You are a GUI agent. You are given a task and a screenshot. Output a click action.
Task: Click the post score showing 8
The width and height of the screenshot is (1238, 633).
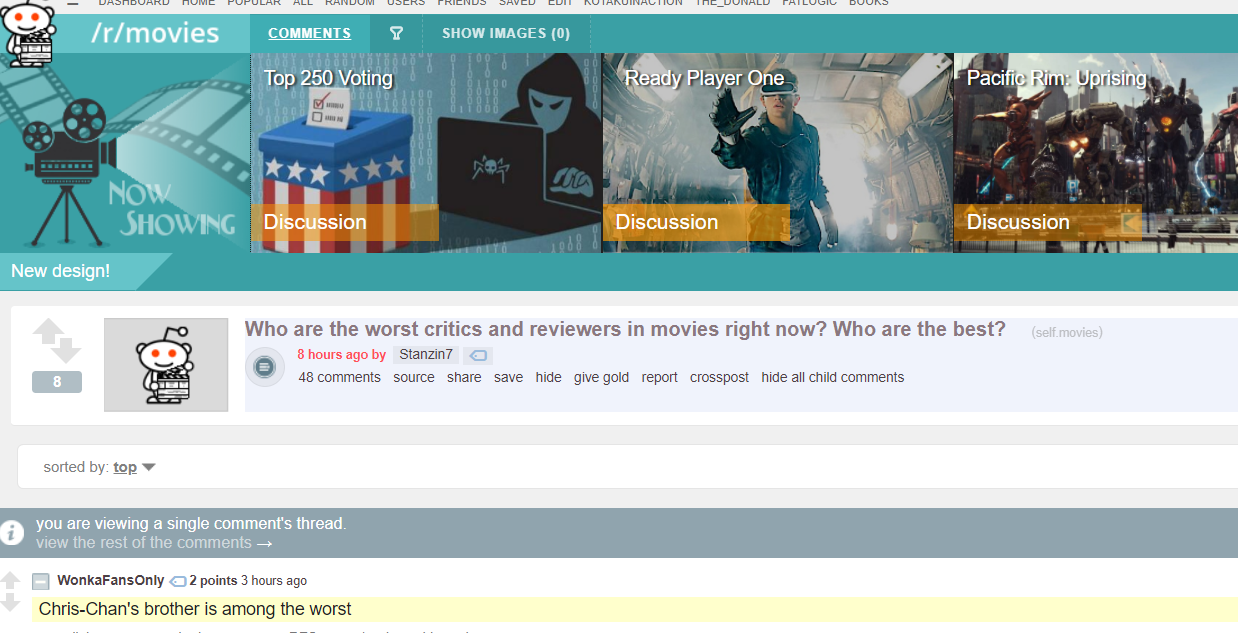coord(57,382)
